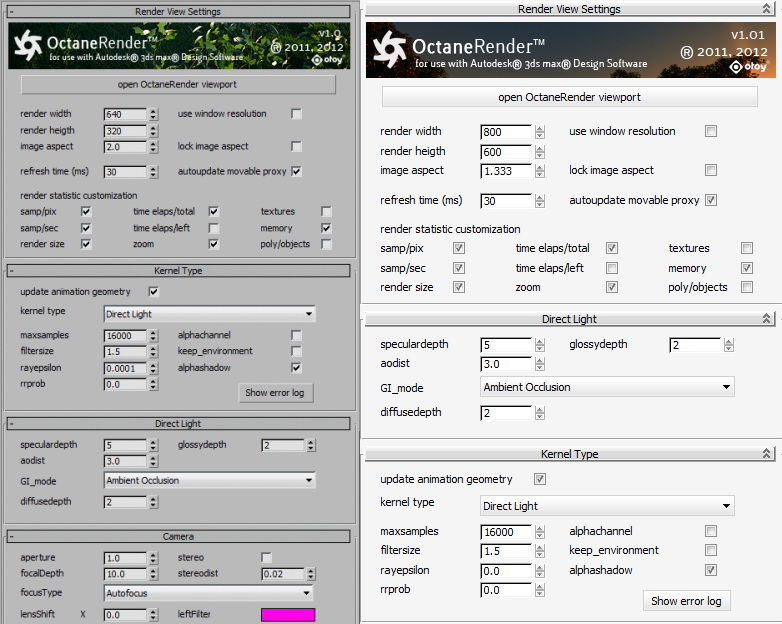
Task: Click right diffusedepth spinner arrows
Action: (540, 413)
